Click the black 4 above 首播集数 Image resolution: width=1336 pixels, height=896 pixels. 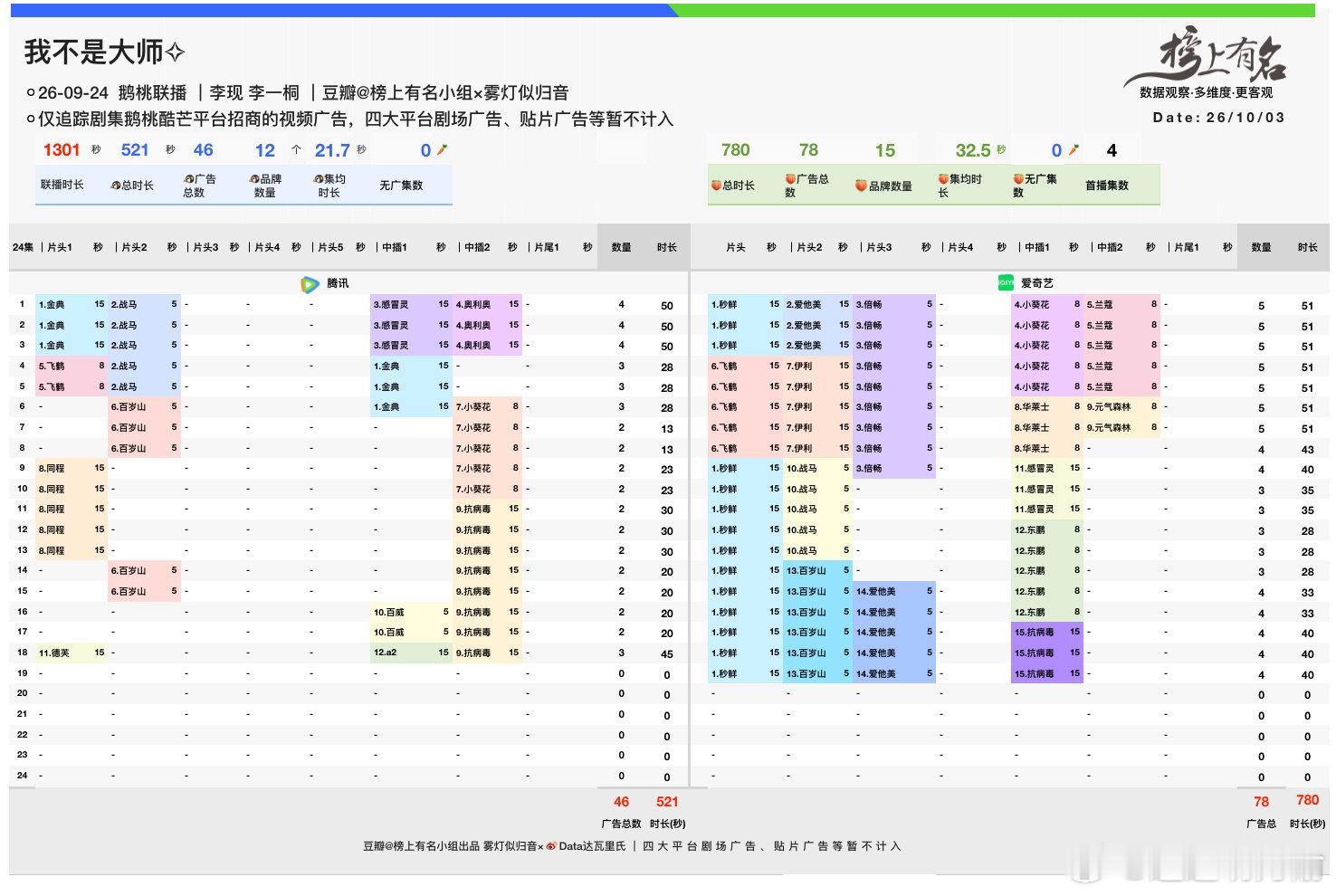[1112, 150]
